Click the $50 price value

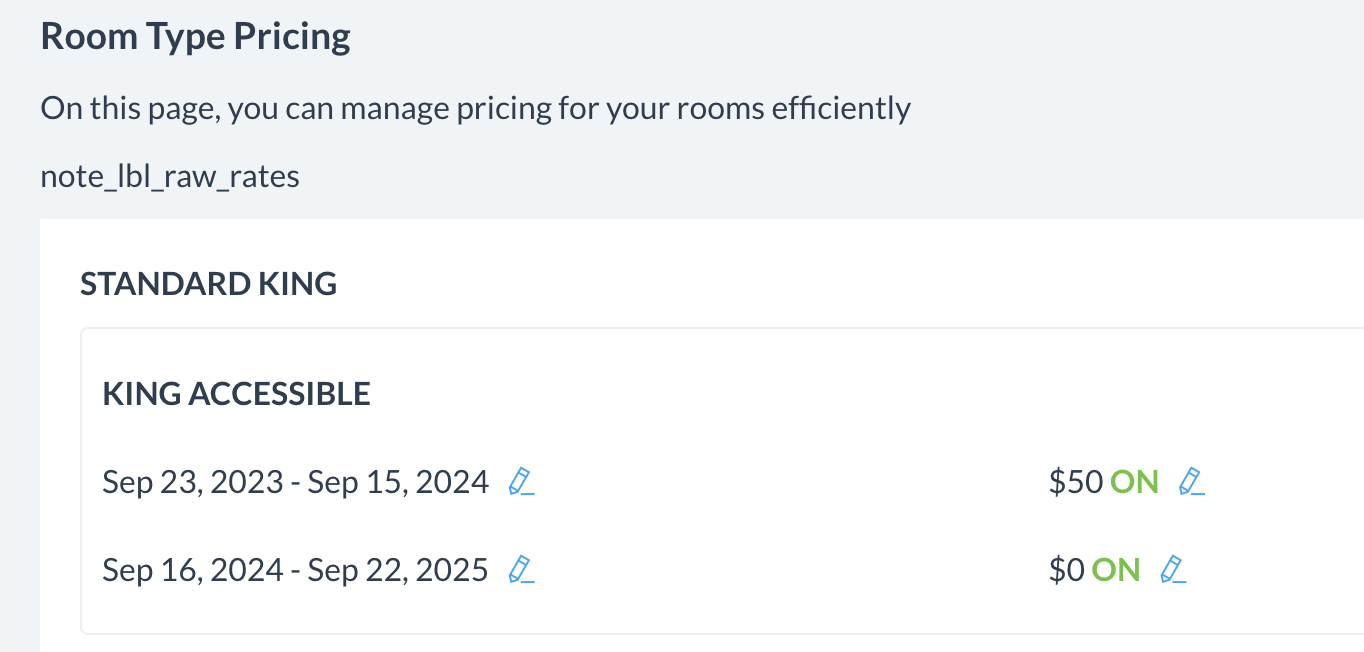click(1076, 482)
